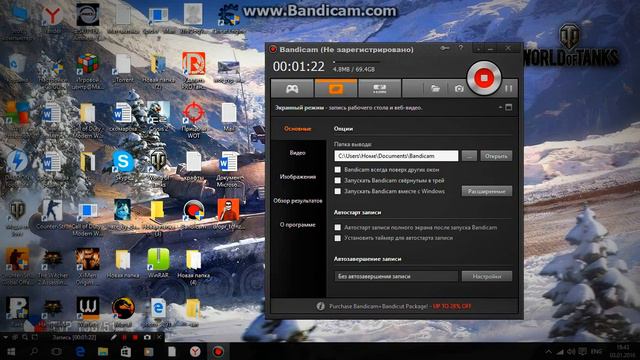640x360 pixels.
Task: Select the Recycle Bin desktop icon
Action: coord(16,68)
